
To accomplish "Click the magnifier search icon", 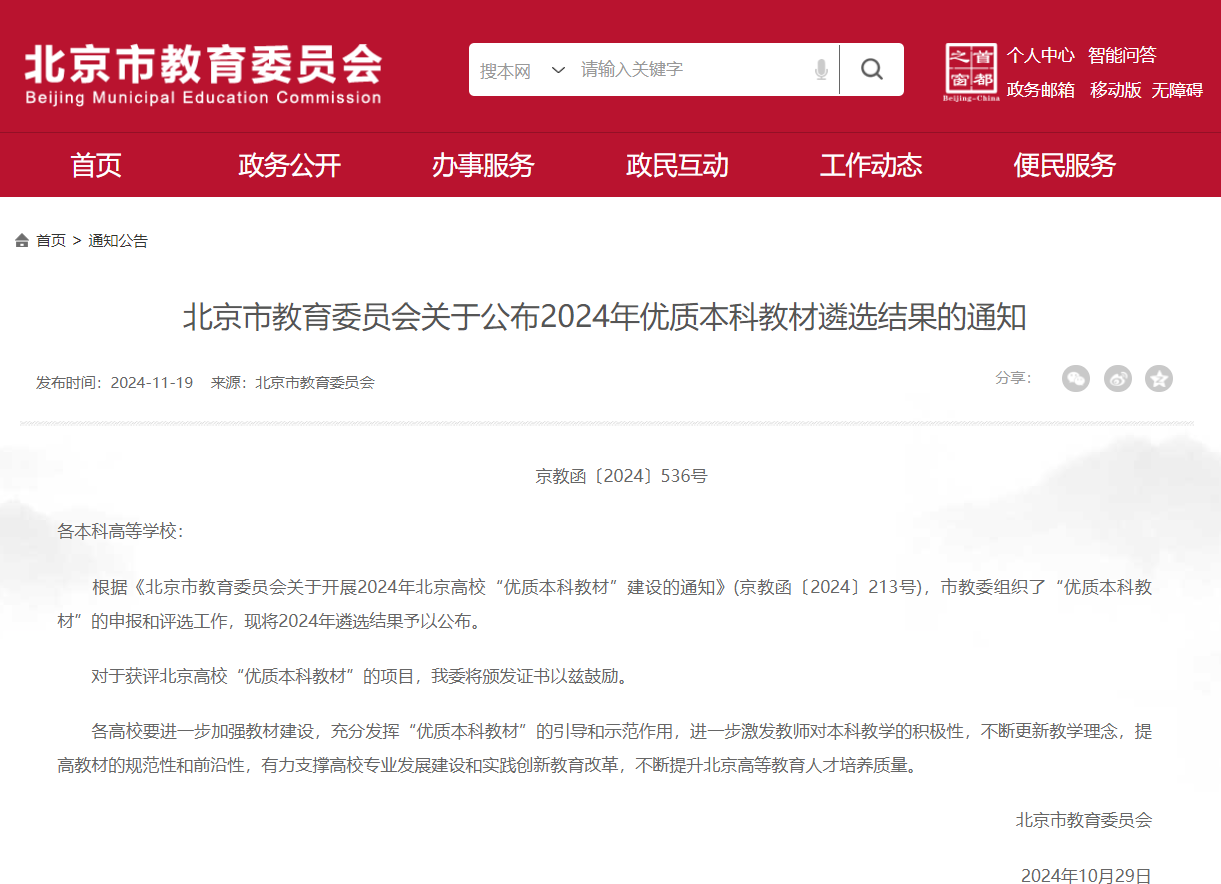I will pyautogui.click(x=871, y=69).
